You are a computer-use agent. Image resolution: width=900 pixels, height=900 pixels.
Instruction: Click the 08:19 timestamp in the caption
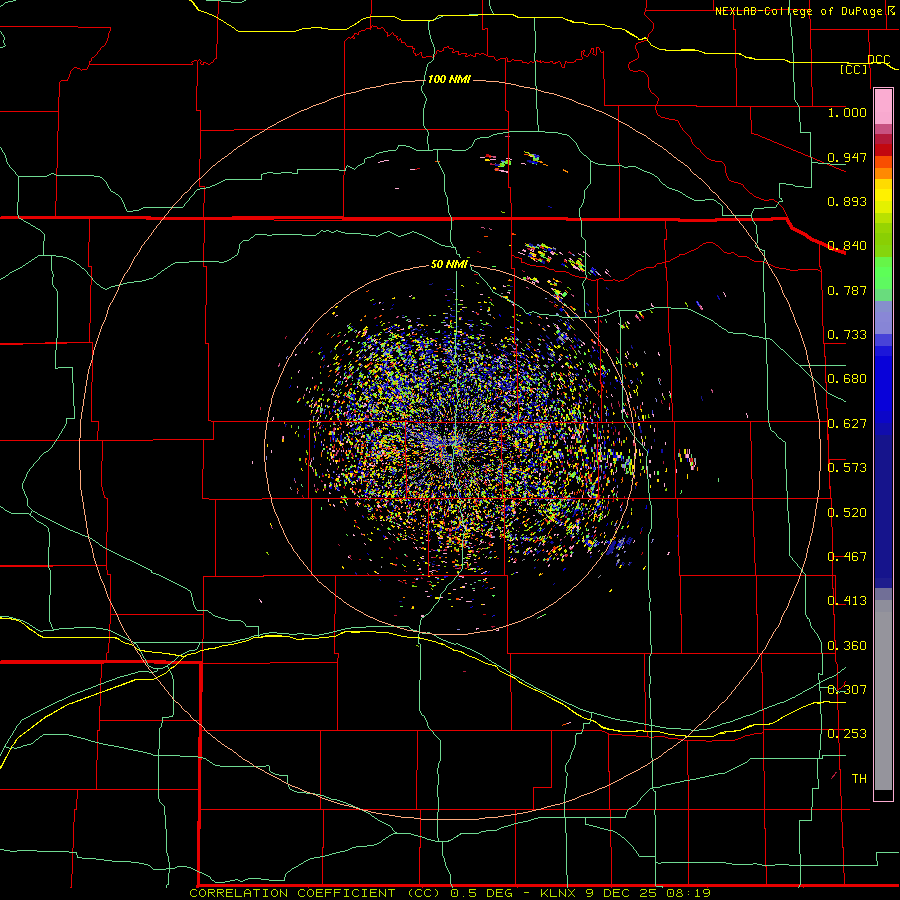[x=689, y=893]
